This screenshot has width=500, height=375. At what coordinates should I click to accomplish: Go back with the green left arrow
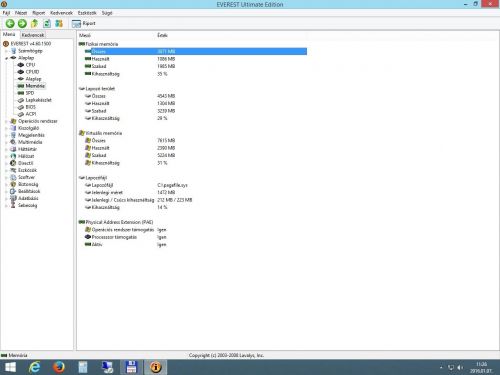tap(10, 23)
